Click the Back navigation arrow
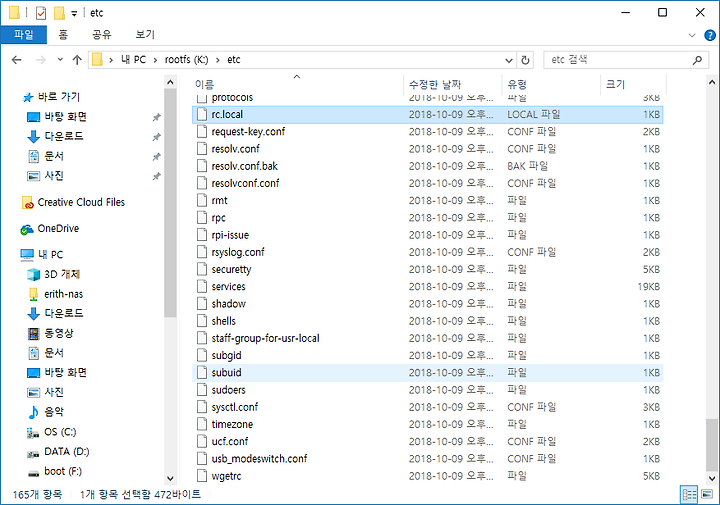This screenshot has height=505, width=720. click(17, 60)
